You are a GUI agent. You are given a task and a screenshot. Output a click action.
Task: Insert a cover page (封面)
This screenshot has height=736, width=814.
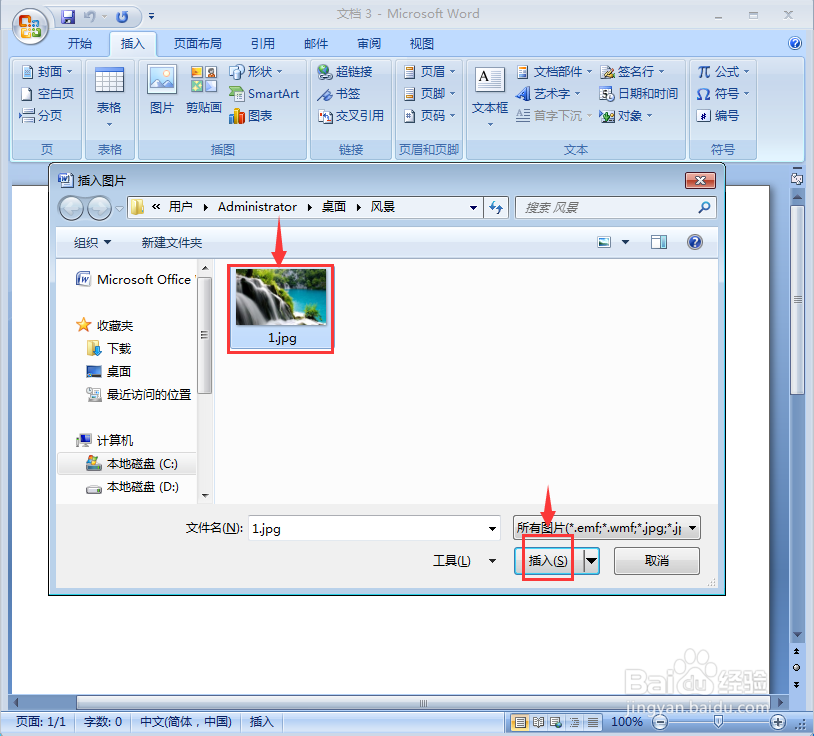(x=47, y=71)
